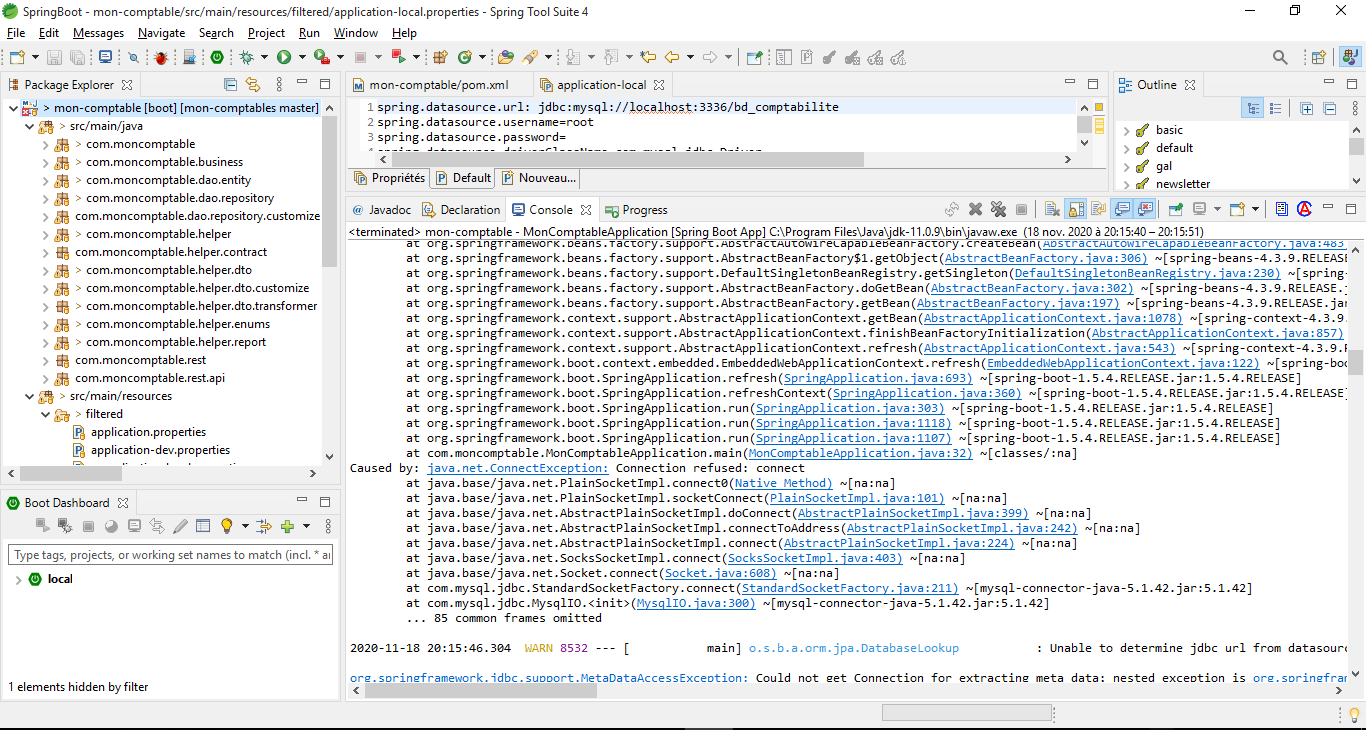Expand the 'local' node in Boot Dashboard
Viewport: 1366px width, 730px height.
pyautogui.click(x=18, y=580)
